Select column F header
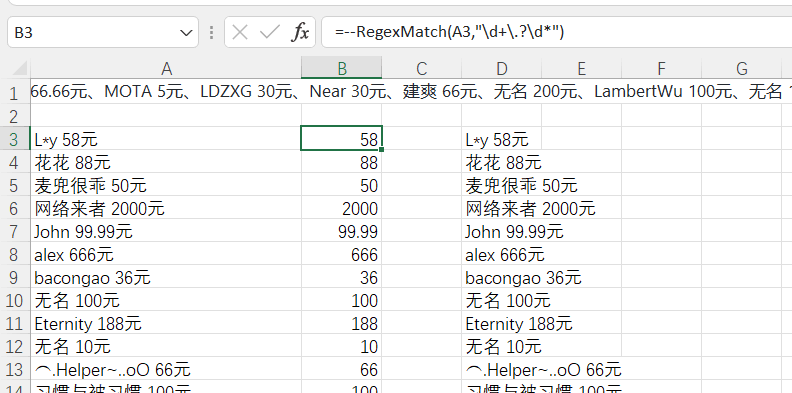 pyautogui.click(x=661, y=68)
